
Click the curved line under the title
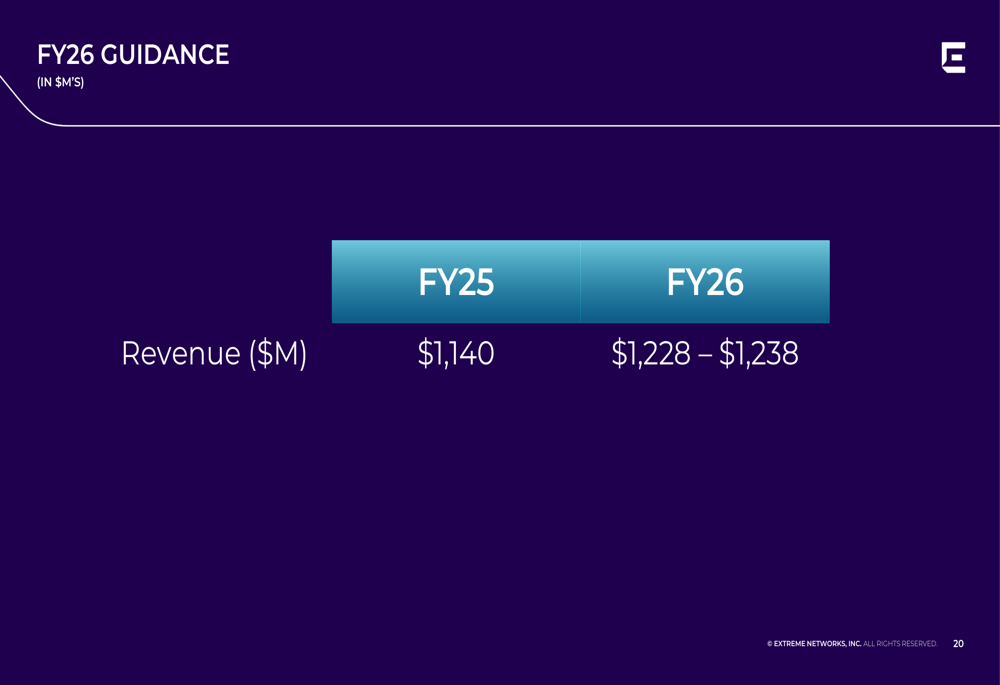pyautogui.click(x=26, y=102)
